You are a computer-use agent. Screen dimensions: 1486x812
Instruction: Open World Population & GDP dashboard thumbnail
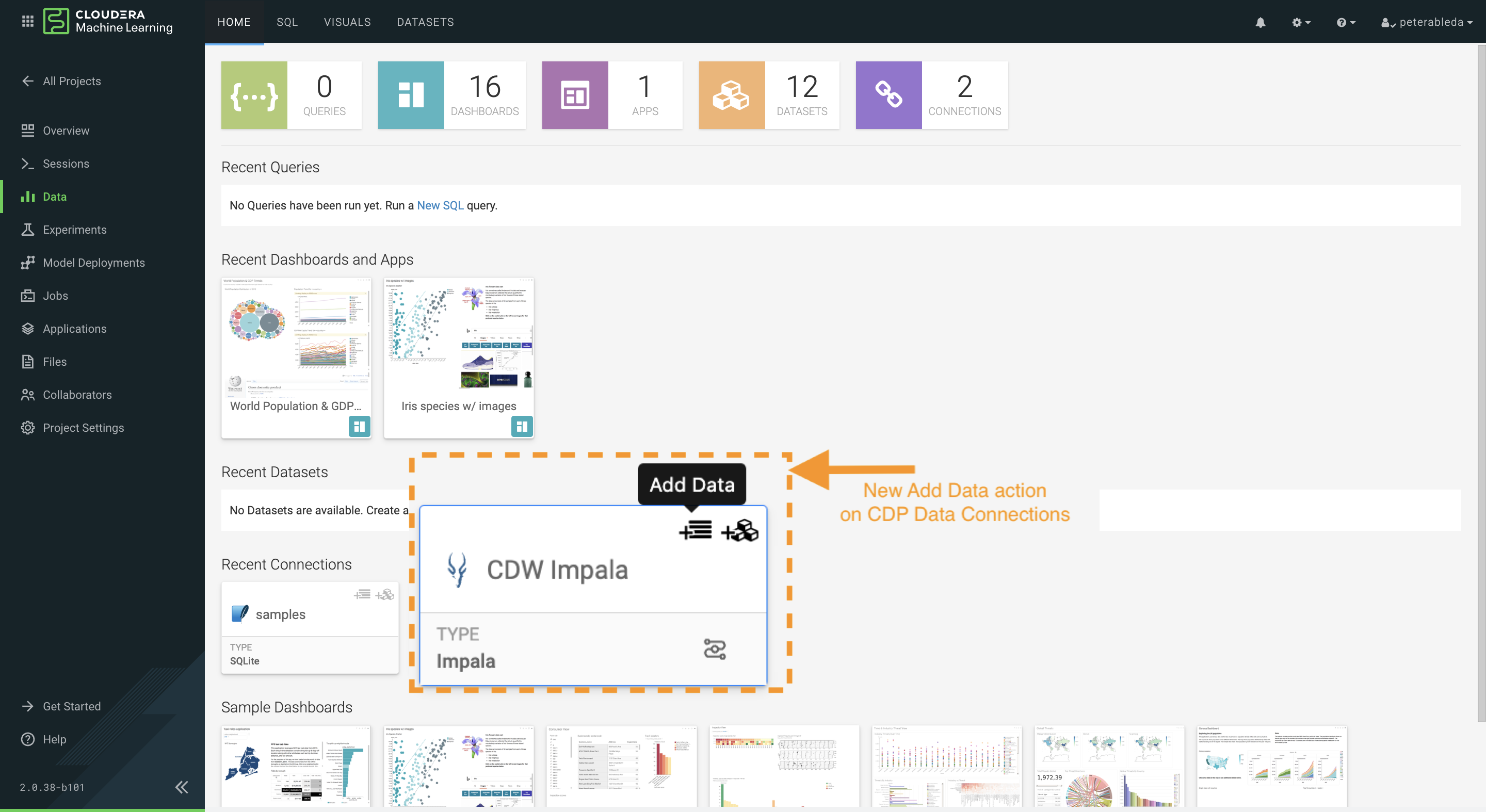coord(296,338)
